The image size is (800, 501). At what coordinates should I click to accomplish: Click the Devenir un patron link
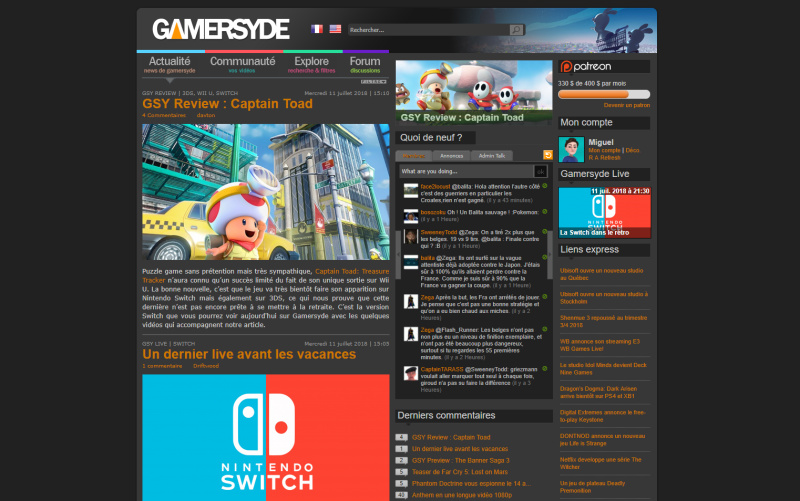(x=627, y=105)
